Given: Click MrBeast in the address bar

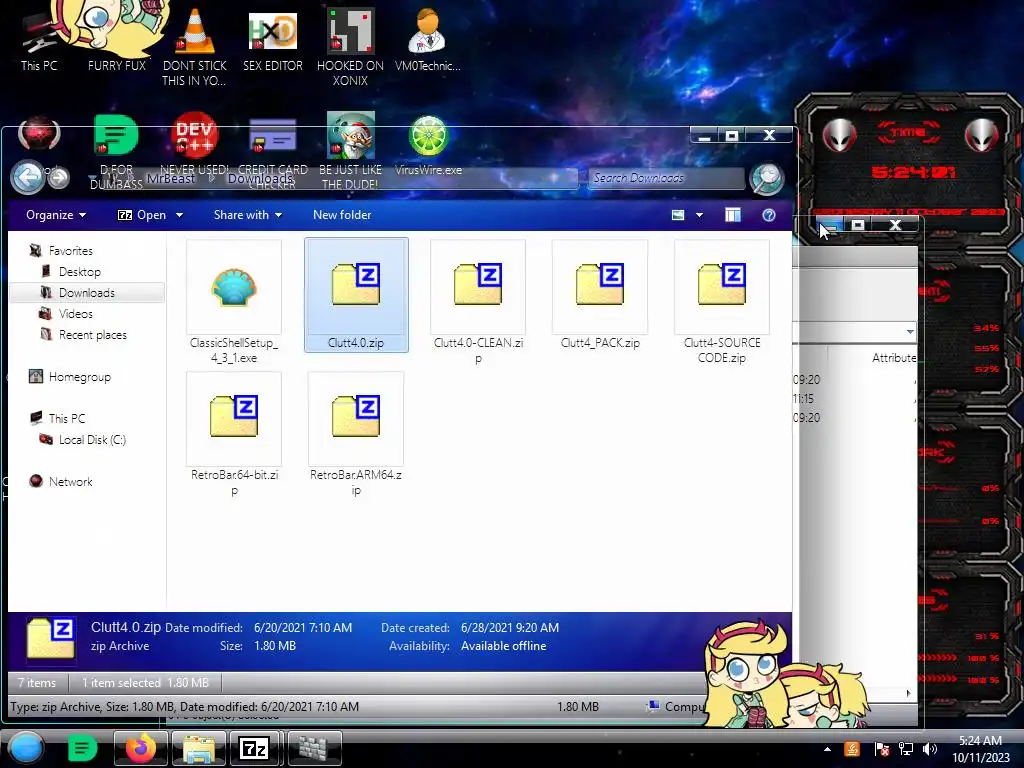Looking at the screenshot, I should [170, 178].
